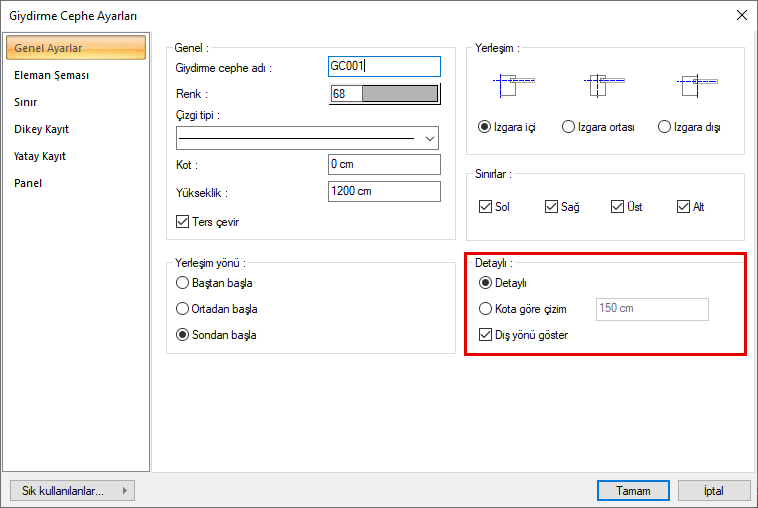
Task: Click the Renk gray color swatch
Action: [x=399, y=94]
